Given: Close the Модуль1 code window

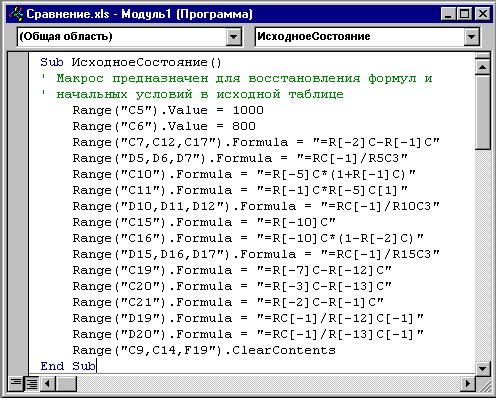Looking at the screenshot, I should click(x=482, y=14).
